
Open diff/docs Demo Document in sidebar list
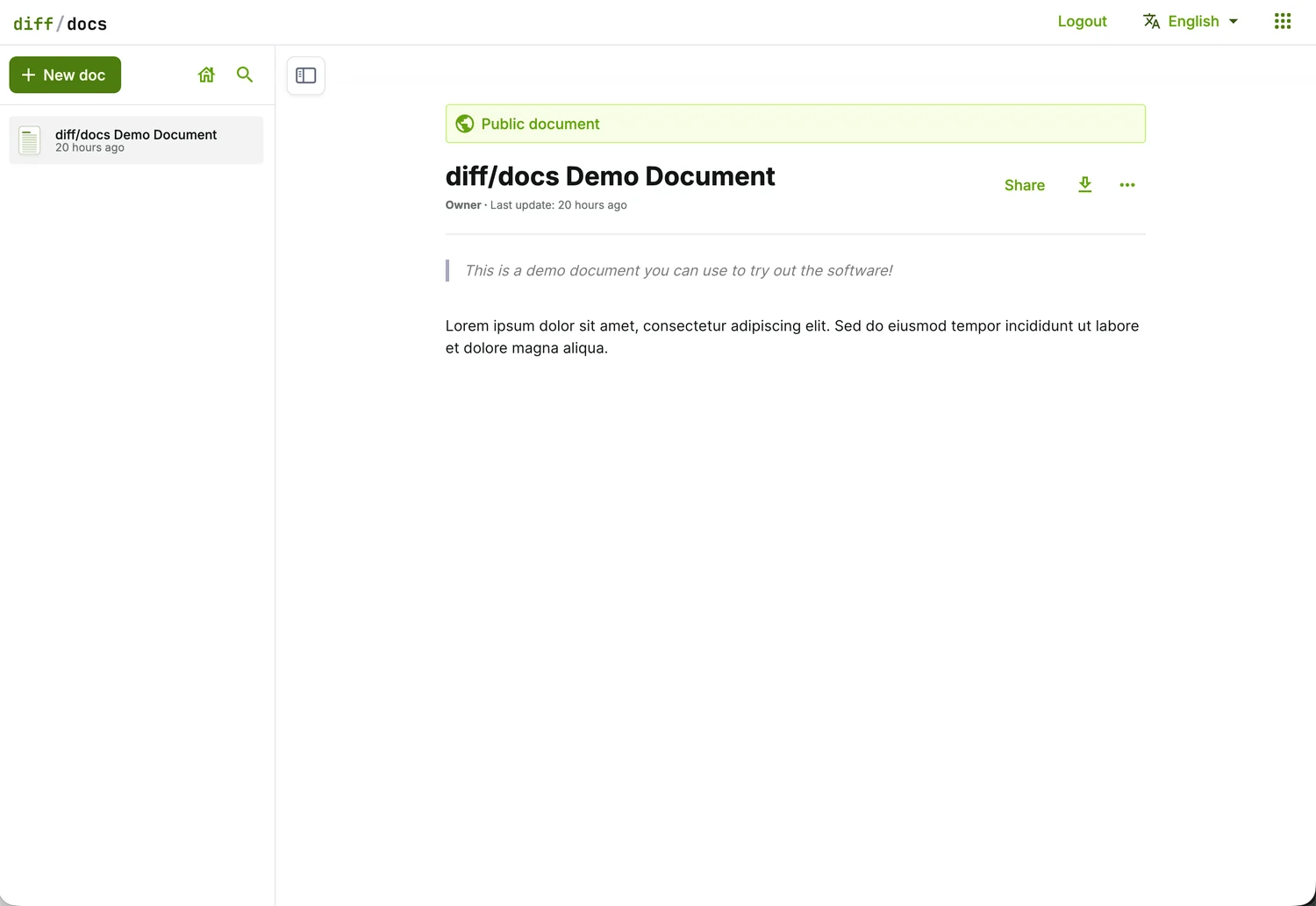click(136, 140)
